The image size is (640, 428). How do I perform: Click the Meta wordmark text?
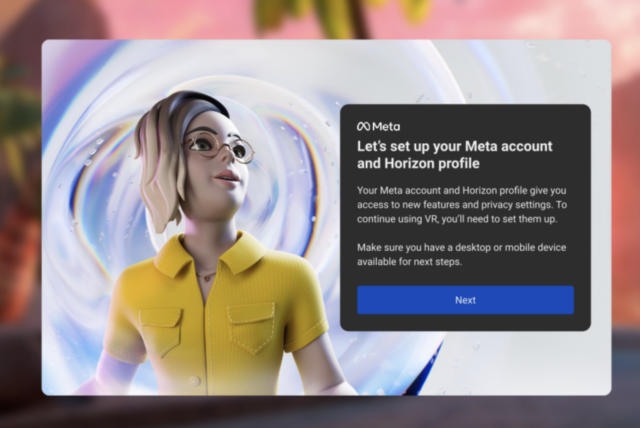click(386, 127)
